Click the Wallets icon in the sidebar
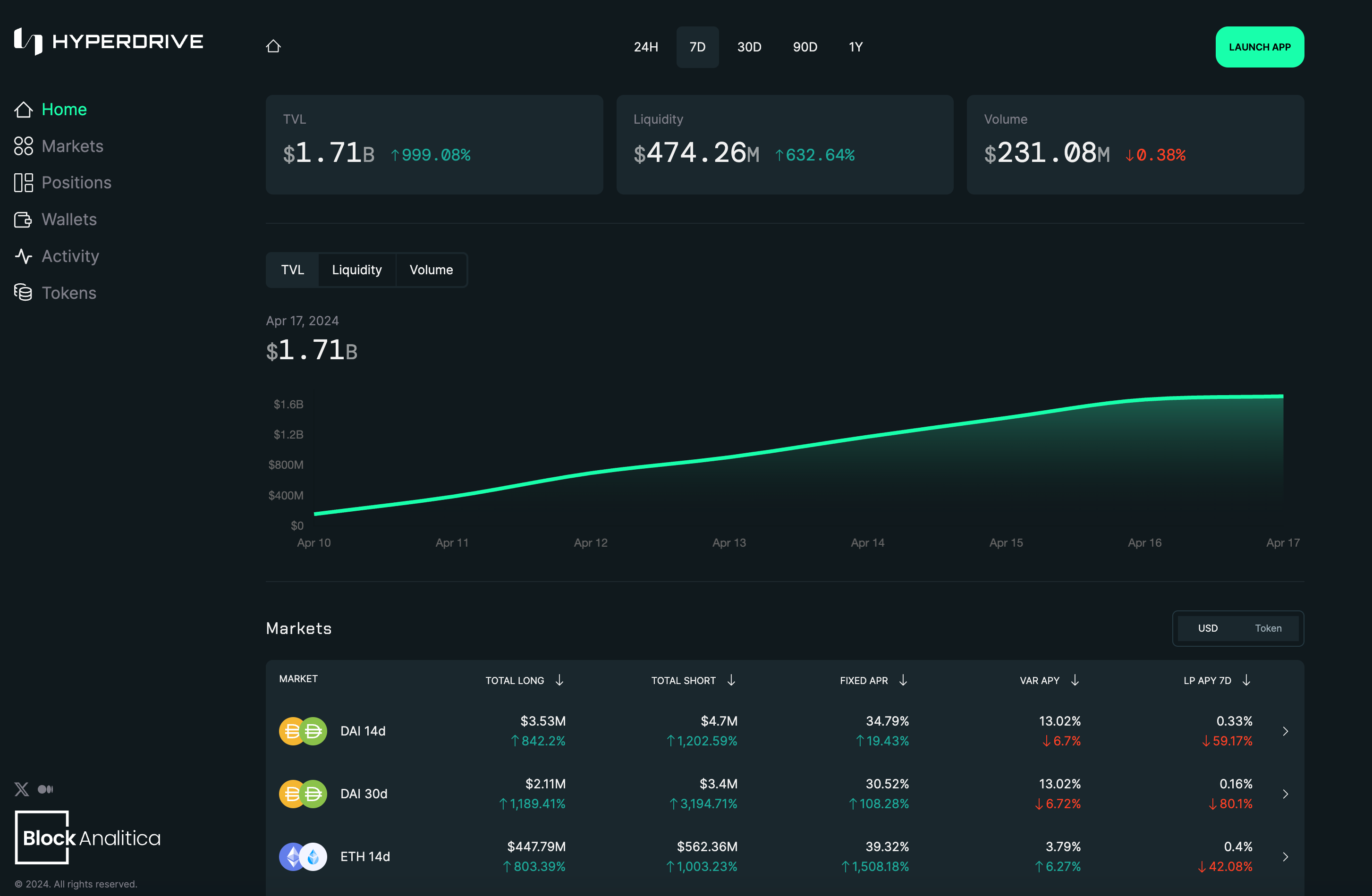 [x=24, y=220]
